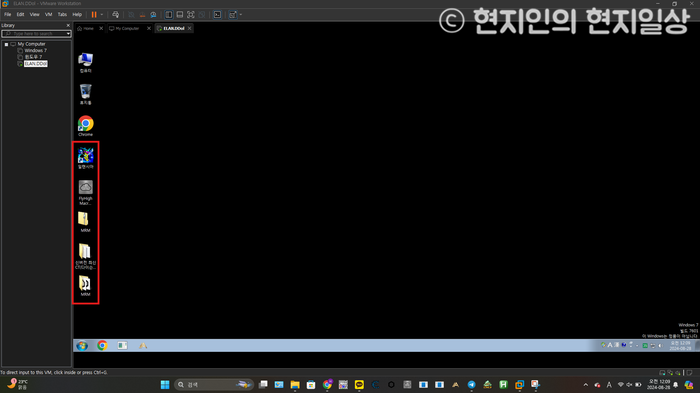The height and width of the screenshot is (393, 700).
Task: Open the Windows 7 Start button in VM
Action: point(82,346)
